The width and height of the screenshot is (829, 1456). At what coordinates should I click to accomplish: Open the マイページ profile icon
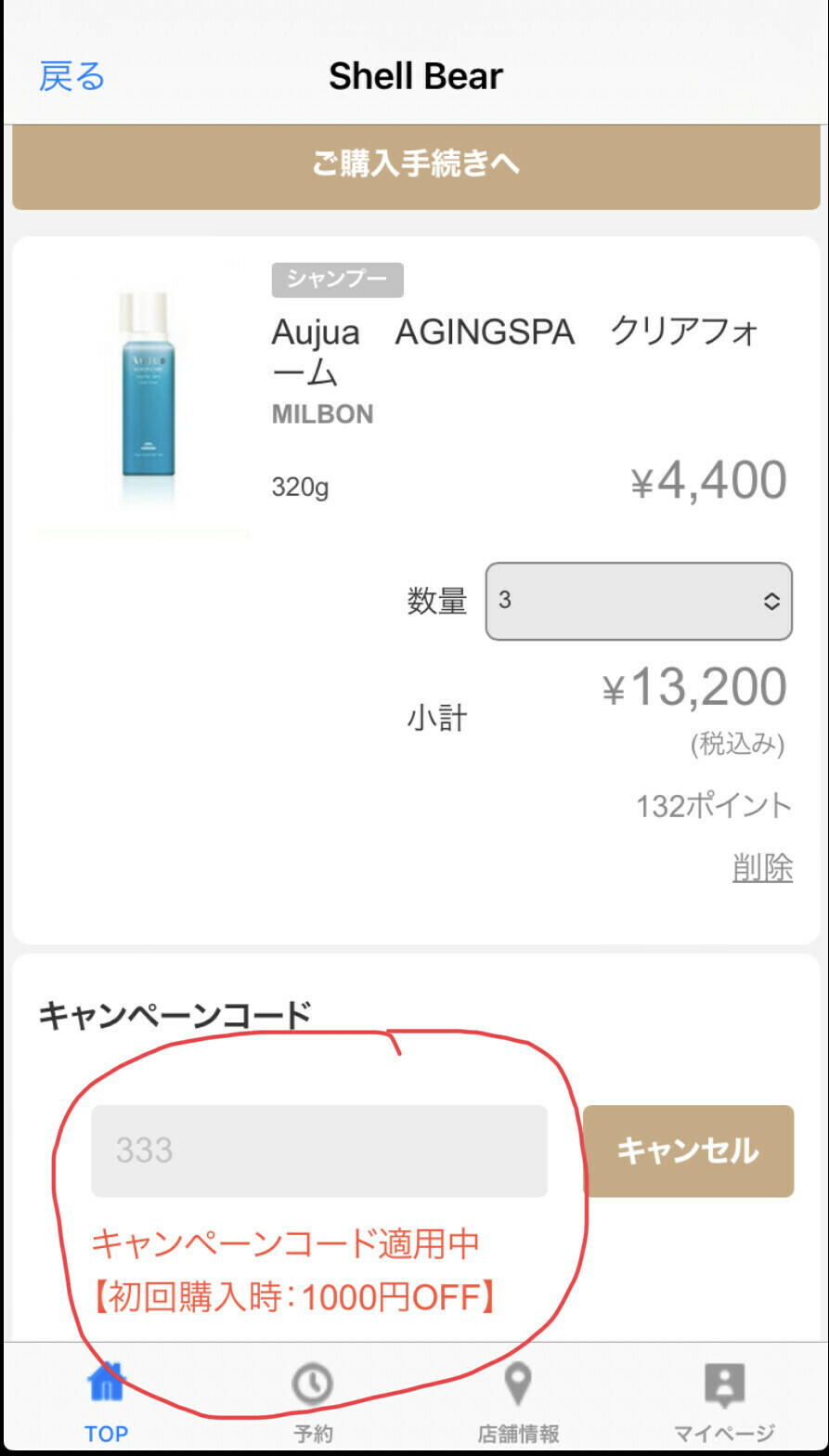click(x=724, y=1384)
